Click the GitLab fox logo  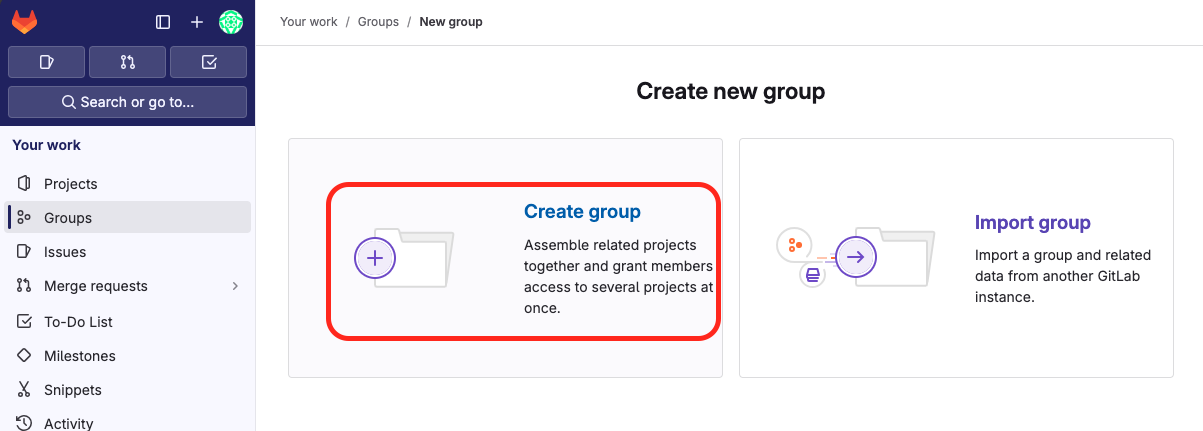pyautogui.click(x=23, y=21)
